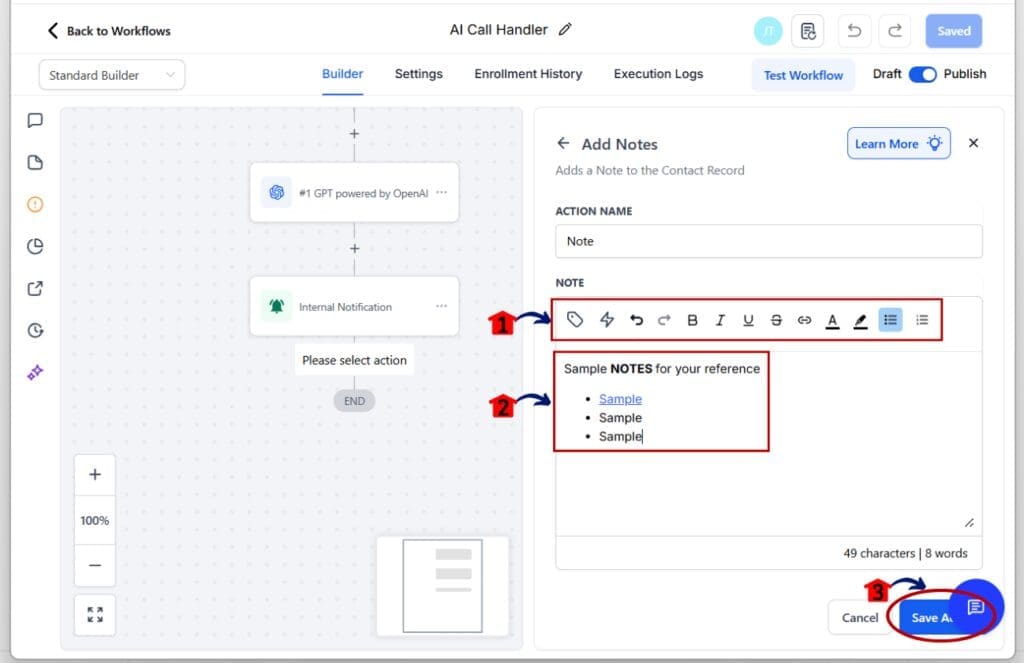Click the Action Name input field
The width and height of the screenshot is (1024, 663).
click(x=768, y=241)
